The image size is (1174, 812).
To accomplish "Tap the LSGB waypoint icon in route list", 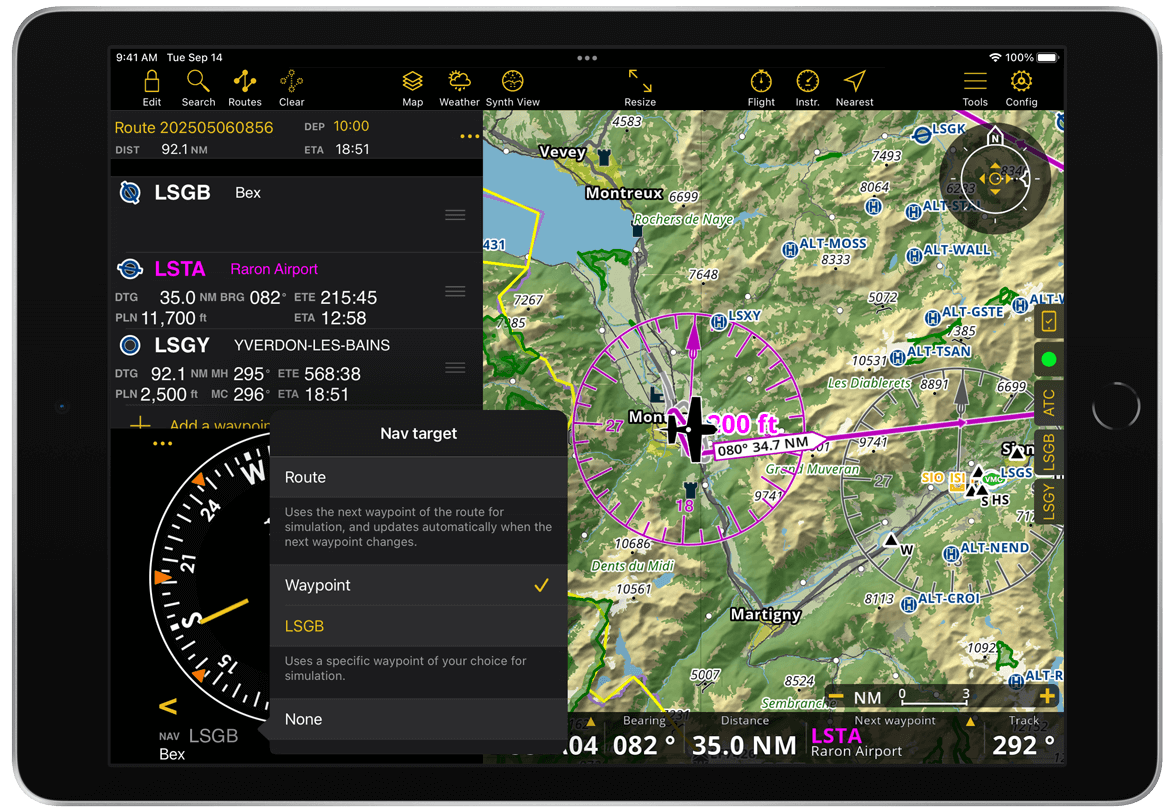I will [130, 192].
